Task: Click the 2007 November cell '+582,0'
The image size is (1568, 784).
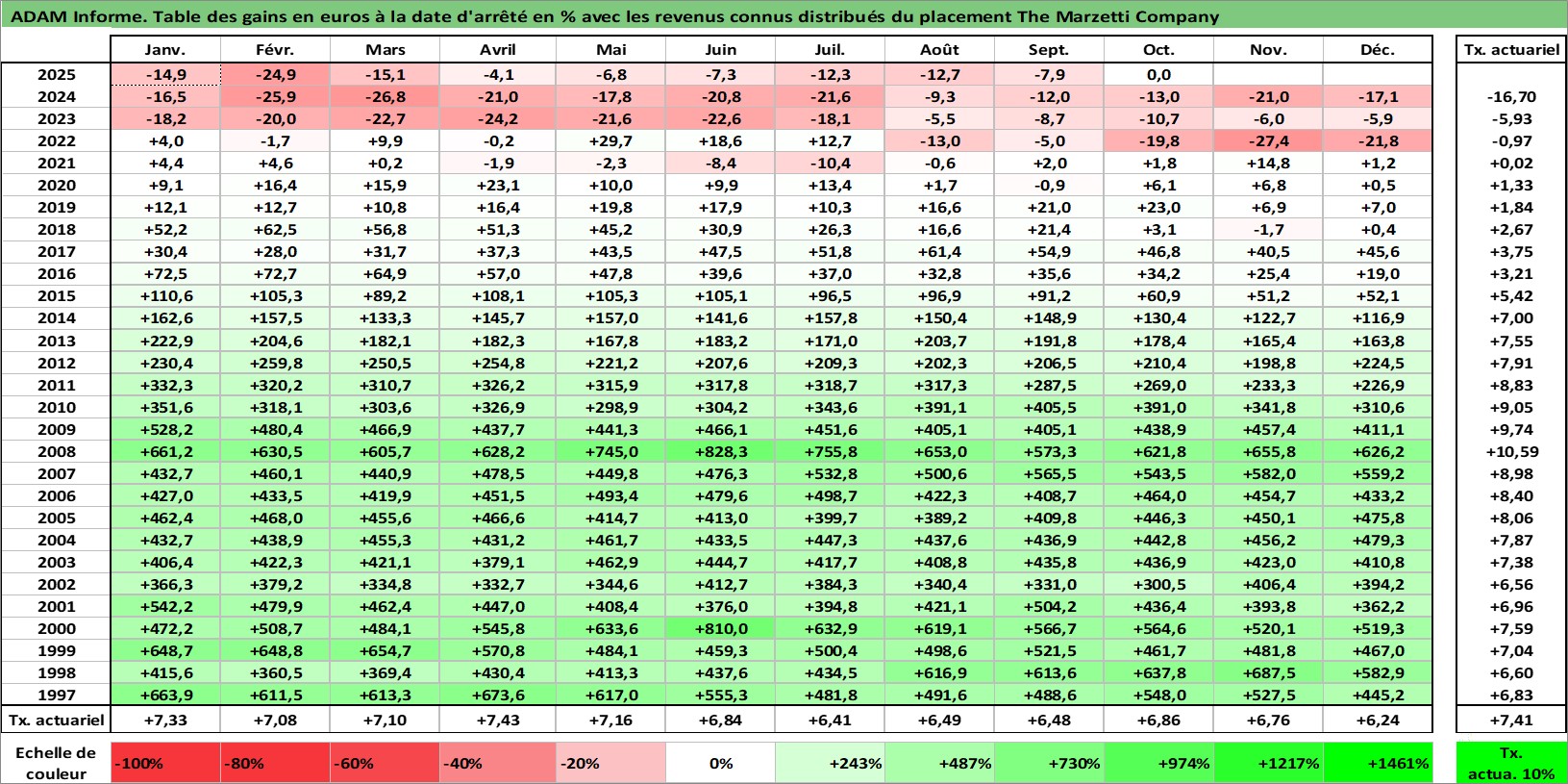Action: coord(1268,473)
